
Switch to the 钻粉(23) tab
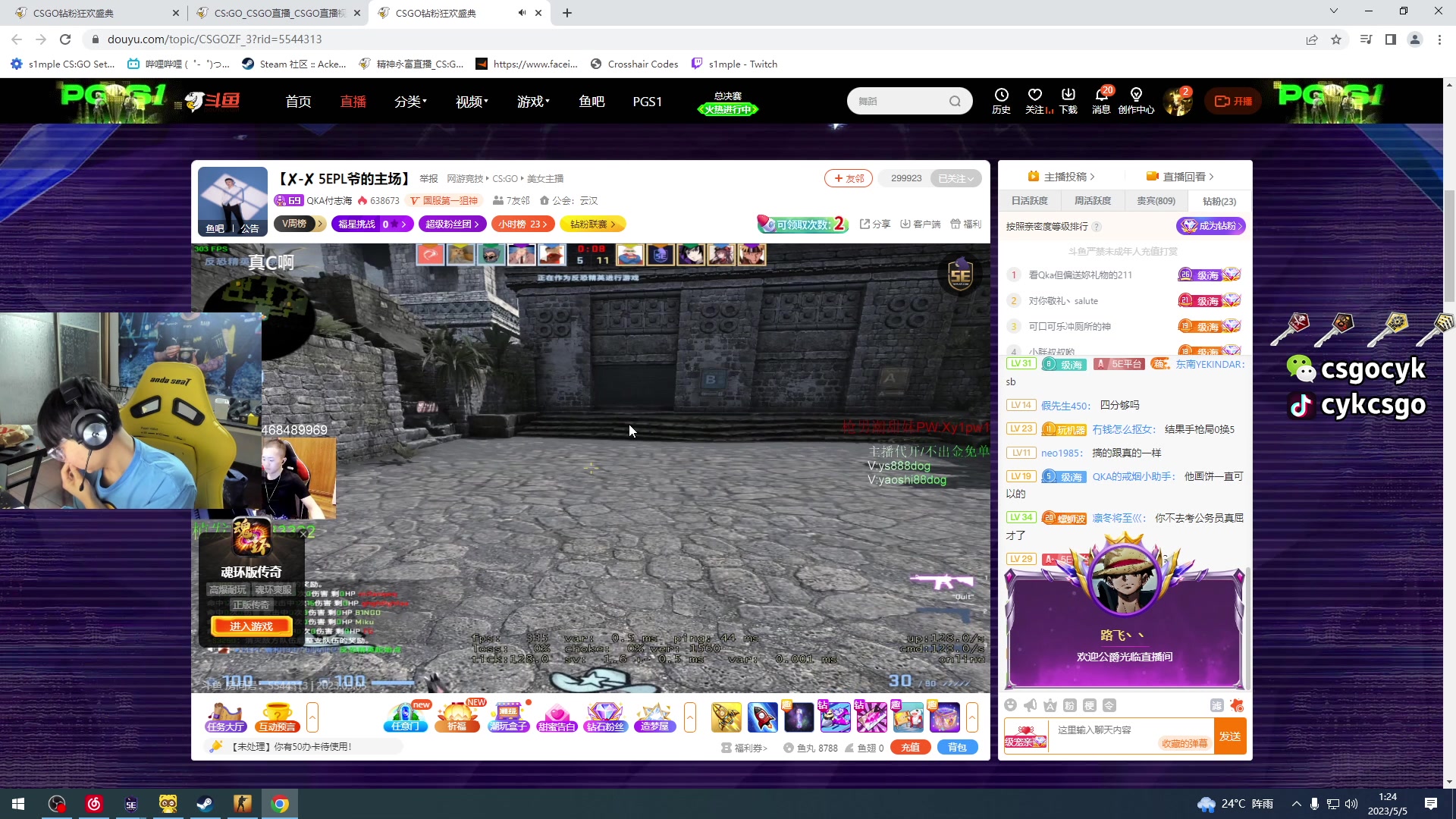point(1219,201)
